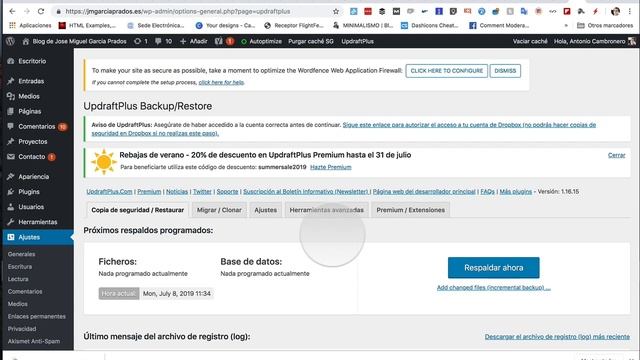Switch to the Migrar / Clonar tab
640x360 pixels.
click(219, 210)
